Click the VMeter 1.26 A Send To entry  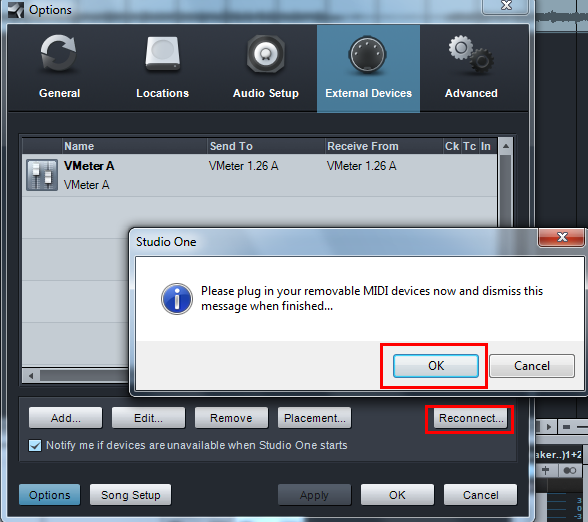pos(243,166)
